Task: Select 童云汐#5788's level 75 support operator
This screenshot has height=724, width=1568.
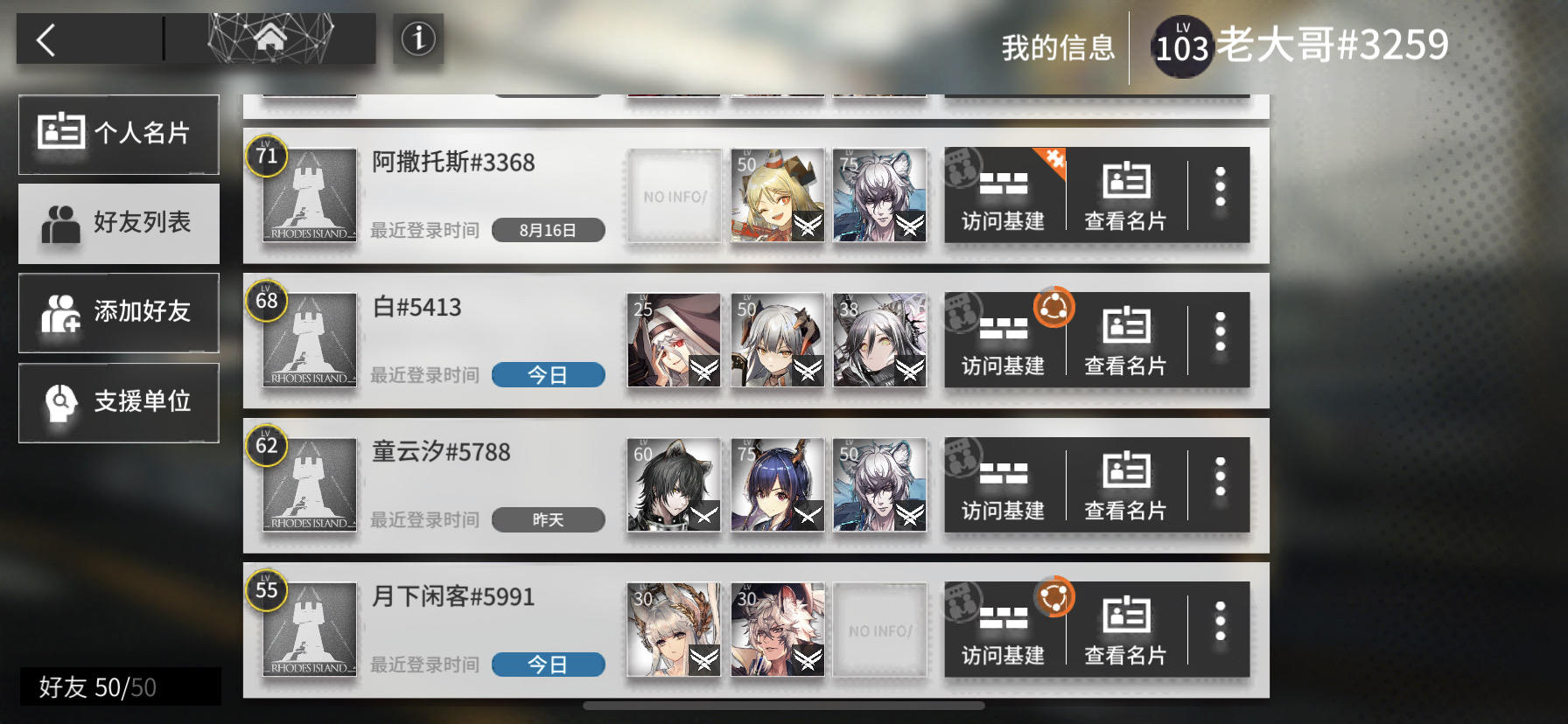Action: coord(777,484)
